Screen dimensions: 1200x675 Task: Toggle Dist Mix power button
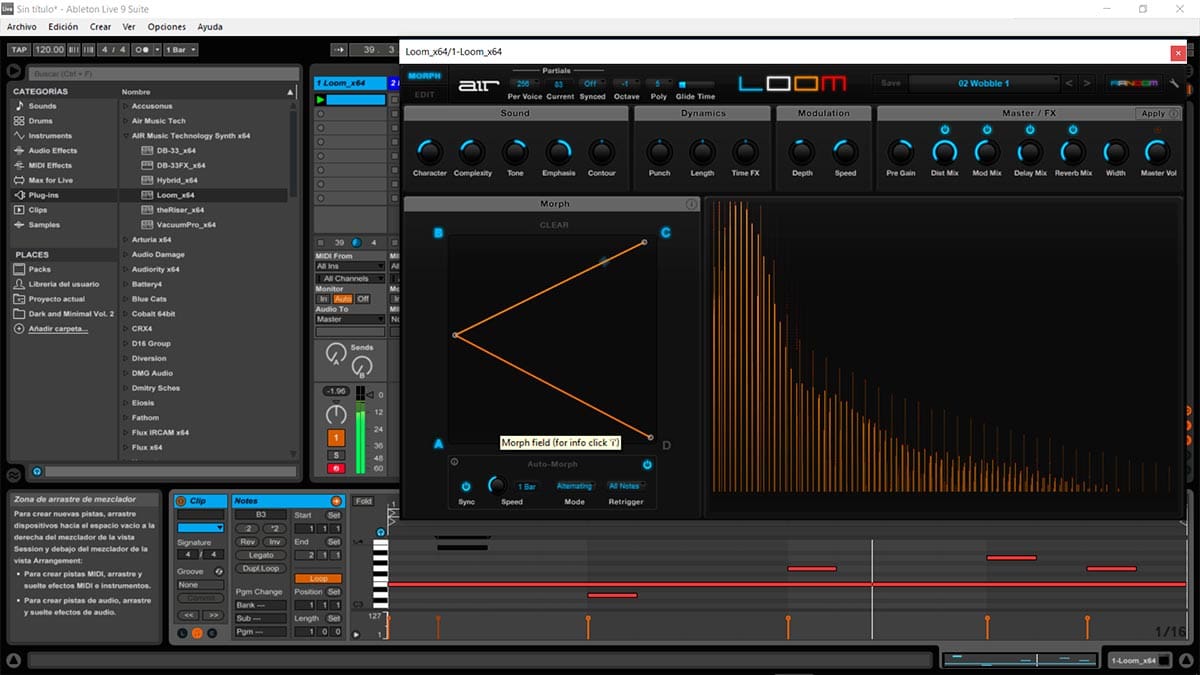[x=944, y=130]
